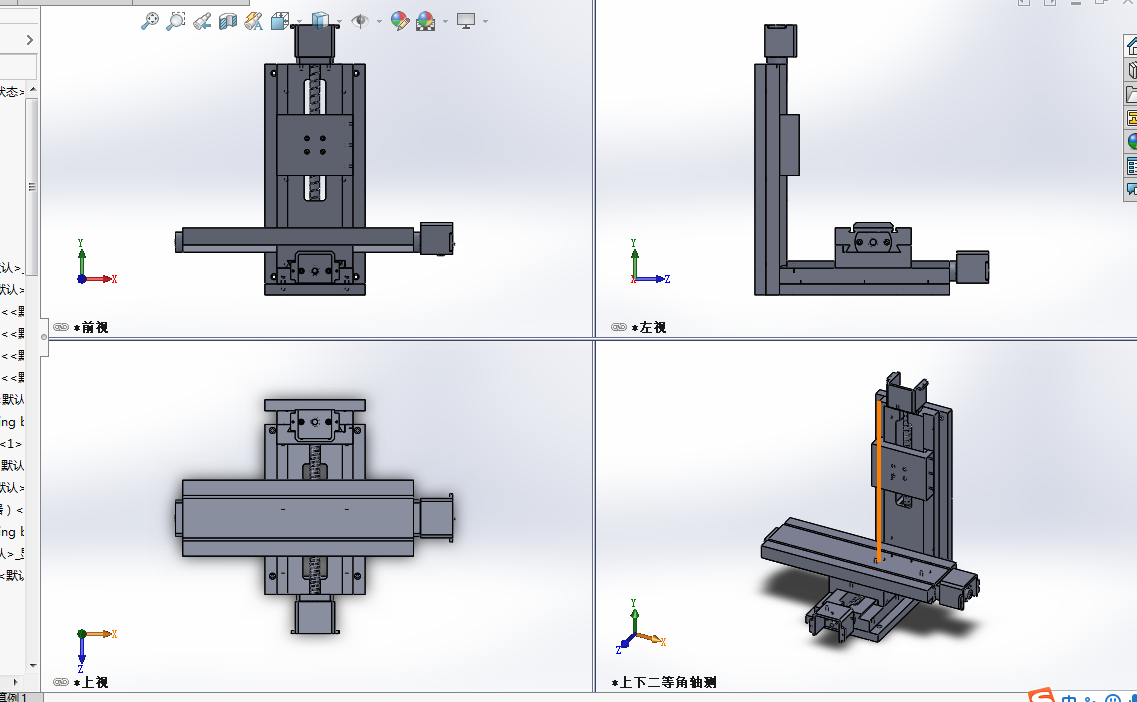This screenshot has width=1137, height=702.
Task: Click the feature tree scroll-down arrow
Action: click(33, 665)
